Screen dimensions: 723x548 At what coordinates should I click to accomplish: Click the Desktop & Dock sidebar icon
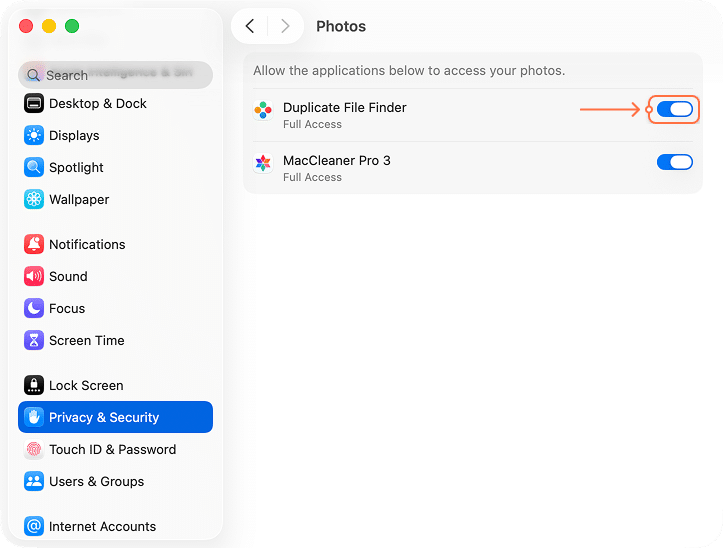[34, 103]
